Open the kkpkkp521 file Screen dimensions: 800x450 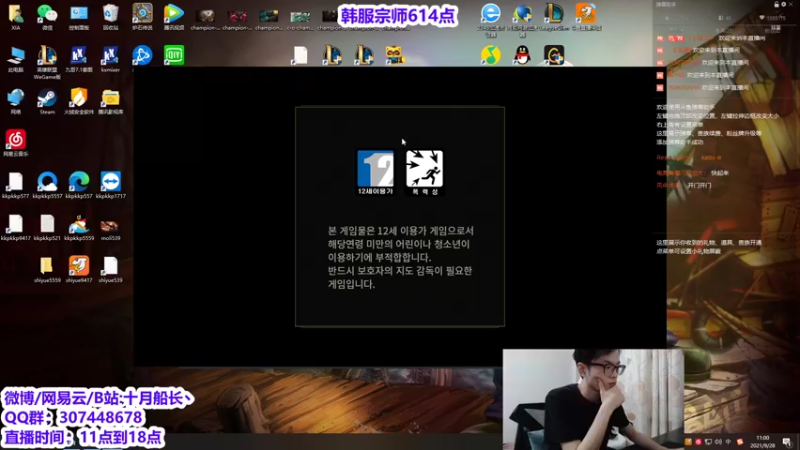(47, 228)
